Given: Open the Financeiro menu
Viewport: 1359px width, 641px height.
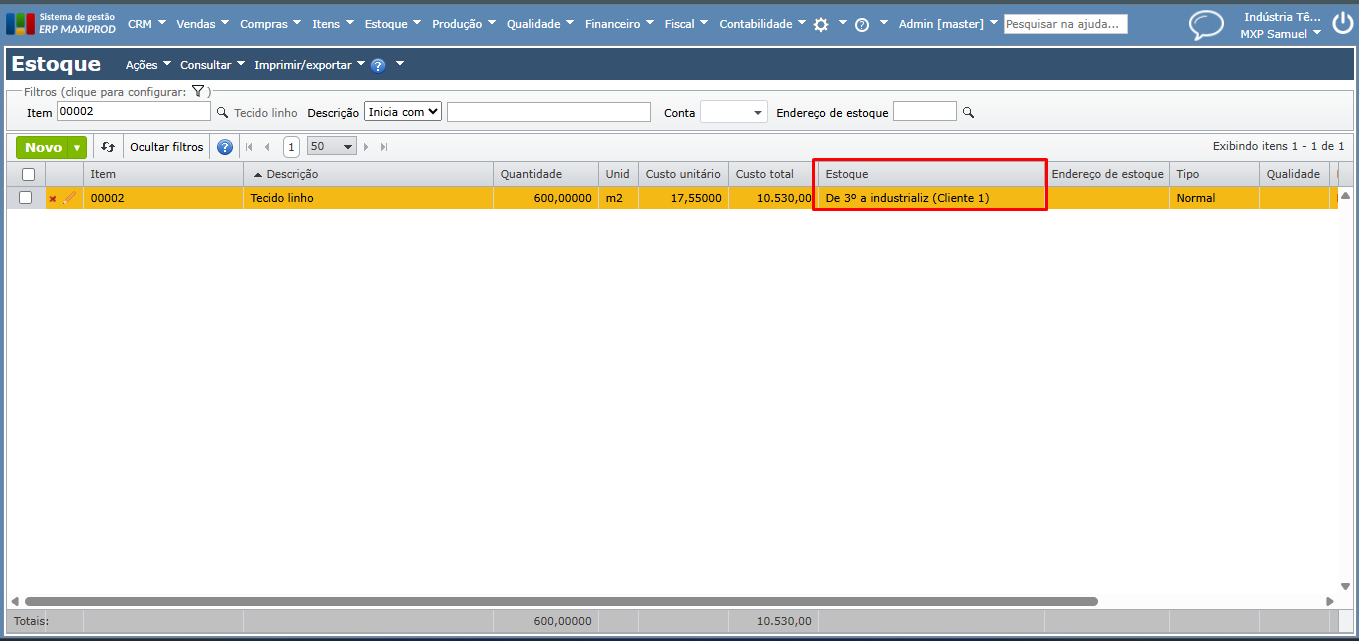Looking at the screenshot, I should (x=619, y=24).
